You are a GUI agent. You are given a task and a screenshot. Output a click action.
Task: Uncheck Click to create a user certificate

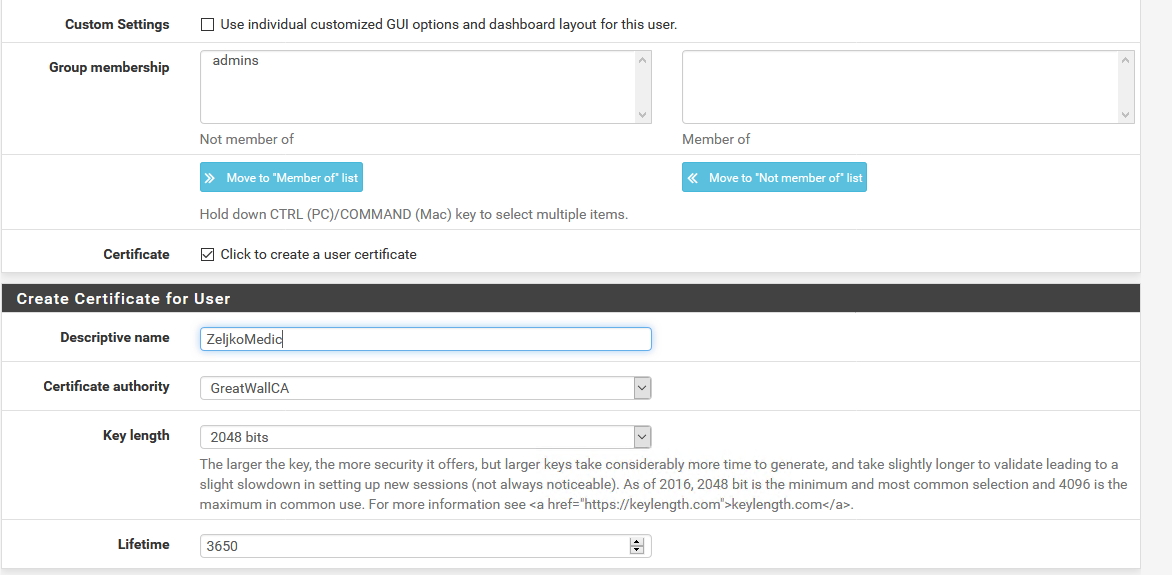tap(207, 255)
